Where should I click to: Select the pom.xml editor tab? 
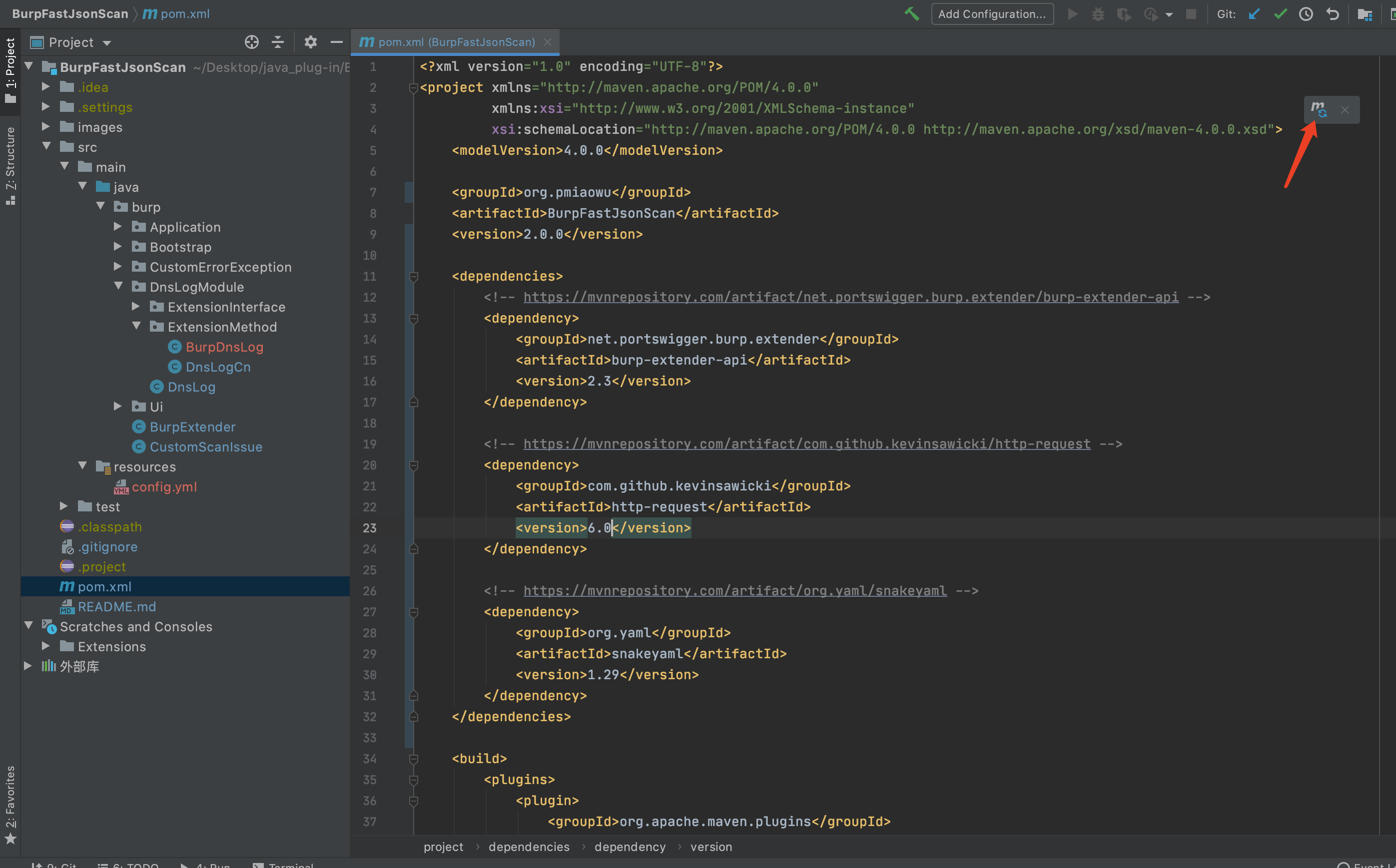point(448,42)
